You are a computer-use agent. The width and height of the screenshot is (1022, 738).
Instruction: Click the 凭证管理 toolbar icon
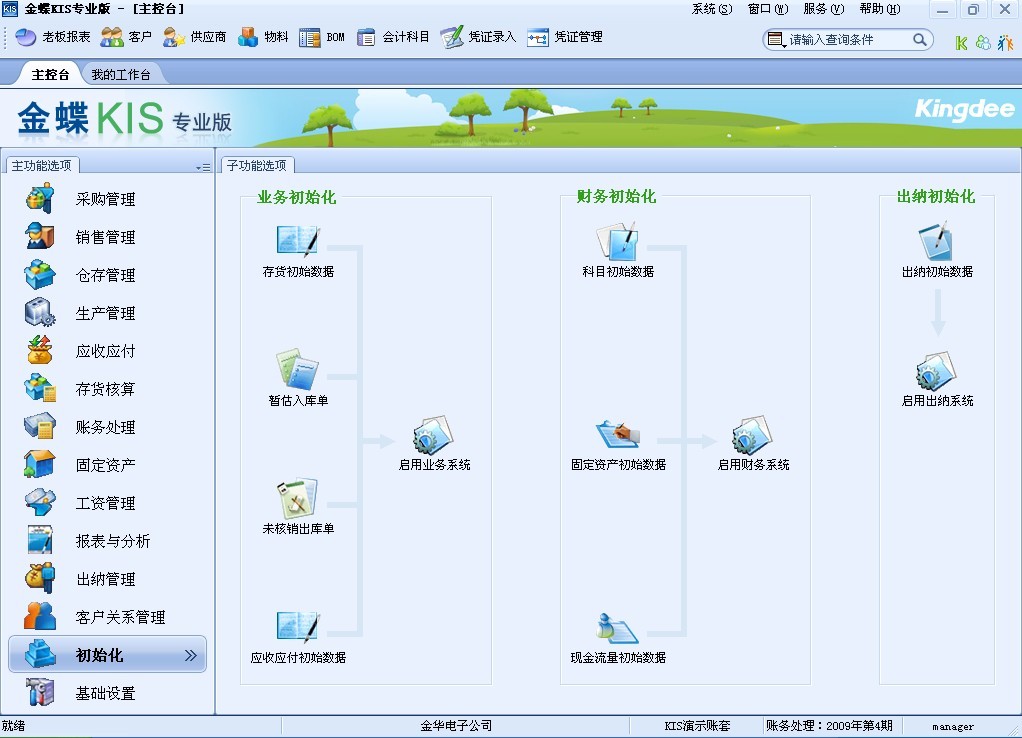(x=564, y=37)
